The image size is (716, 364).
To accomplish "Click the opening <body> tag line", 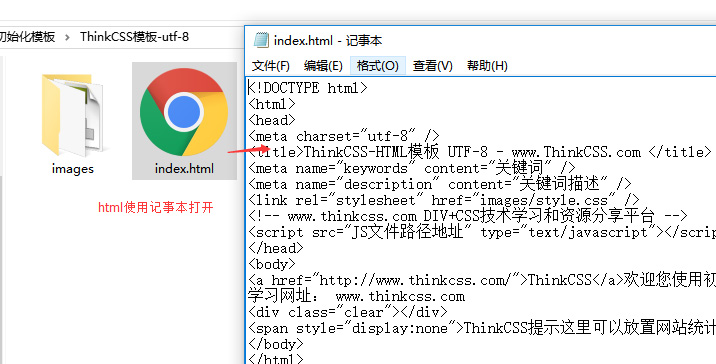I will tap(272, 264).
